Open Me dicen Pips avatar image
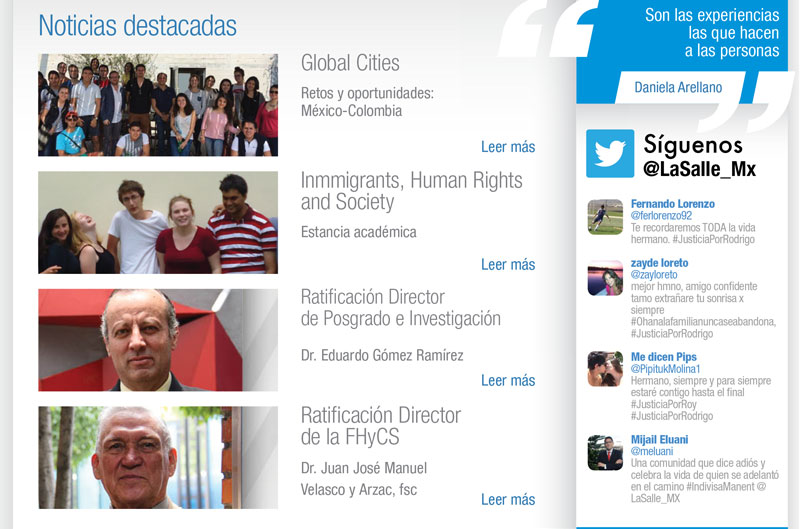The image size is (800, 529). (x=605, y=369)
